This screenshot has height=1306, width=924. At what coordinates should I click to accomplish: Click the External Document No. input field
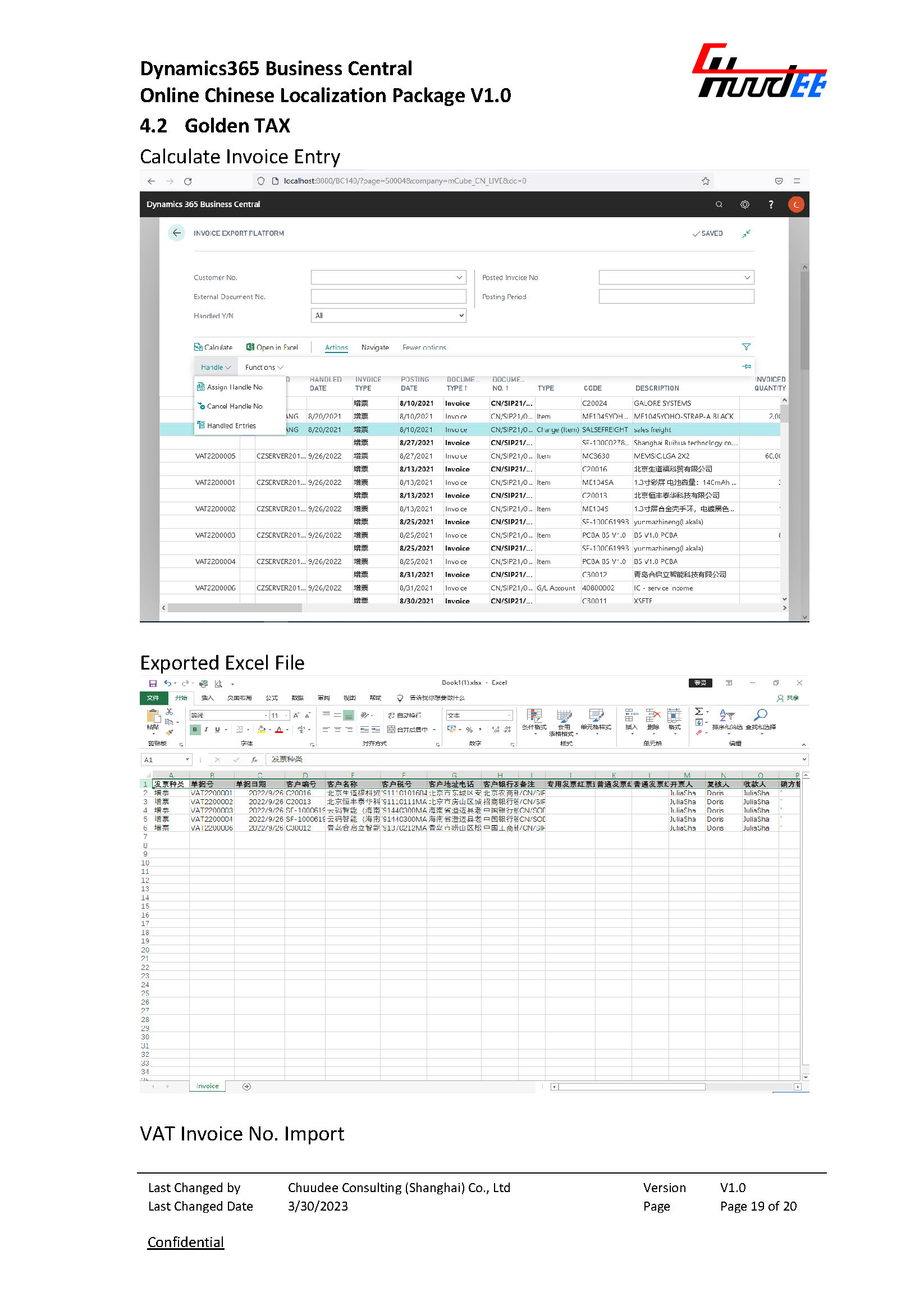point(388,296)
